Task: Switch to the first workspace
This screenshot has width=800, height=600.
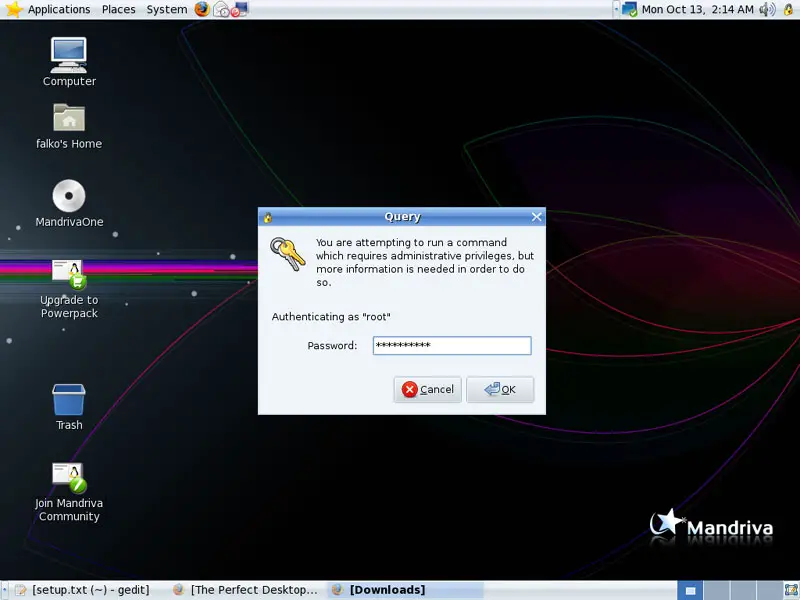Action: pos(690,590)
